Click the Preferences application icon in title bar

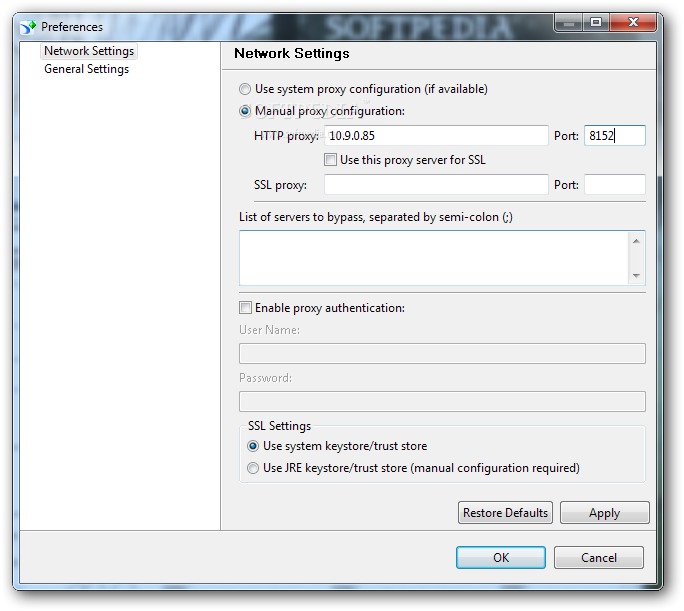tap(28, 27)
